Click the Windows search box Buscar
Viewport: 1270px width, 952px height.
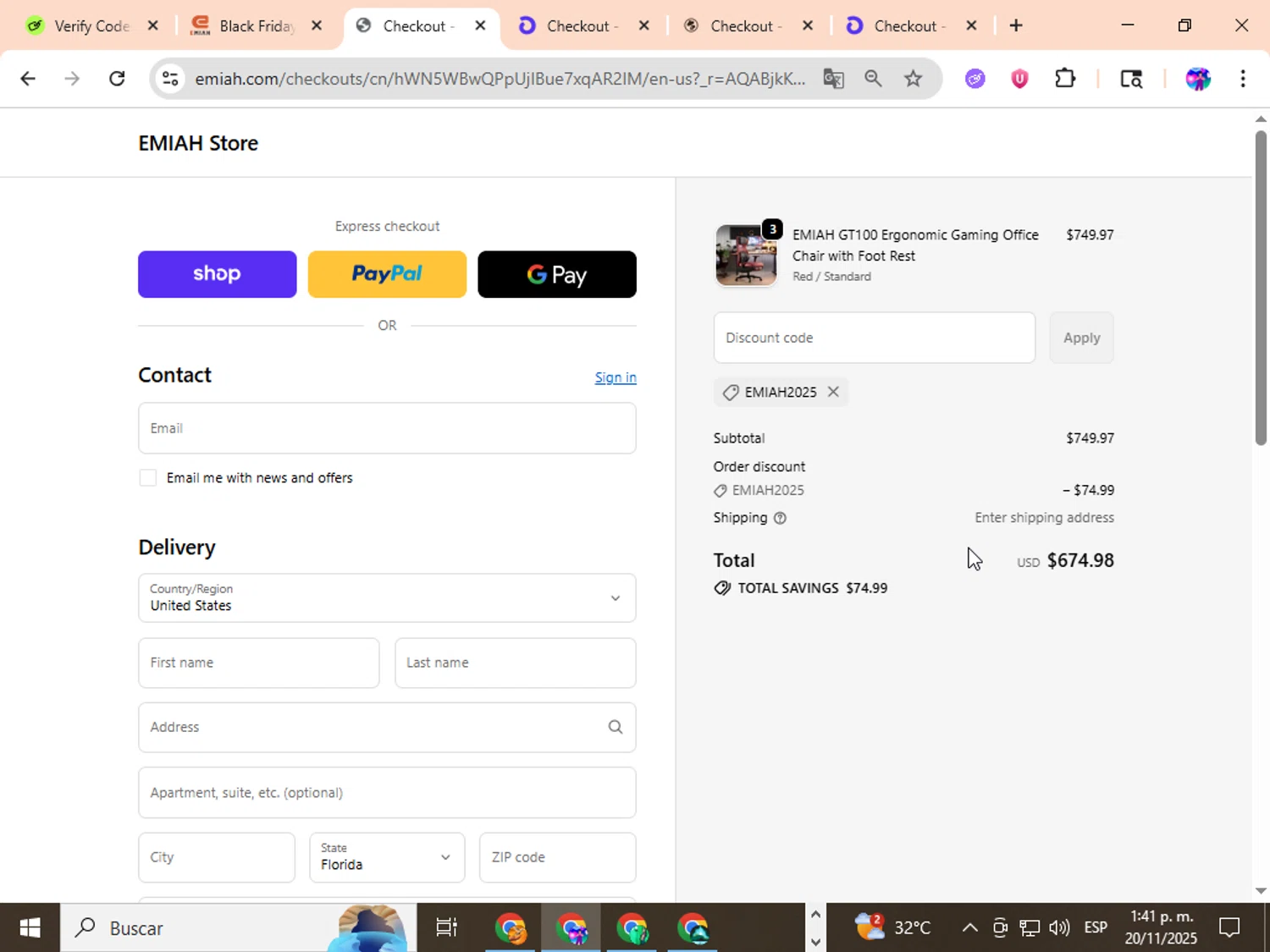coord(237,928)
